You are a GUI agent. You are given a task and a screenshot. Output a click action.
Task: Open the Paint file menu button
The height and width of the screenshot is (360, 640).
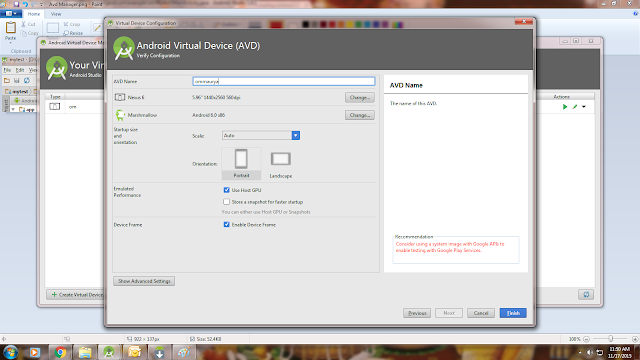pyautogui.click(x=11, y=13)
